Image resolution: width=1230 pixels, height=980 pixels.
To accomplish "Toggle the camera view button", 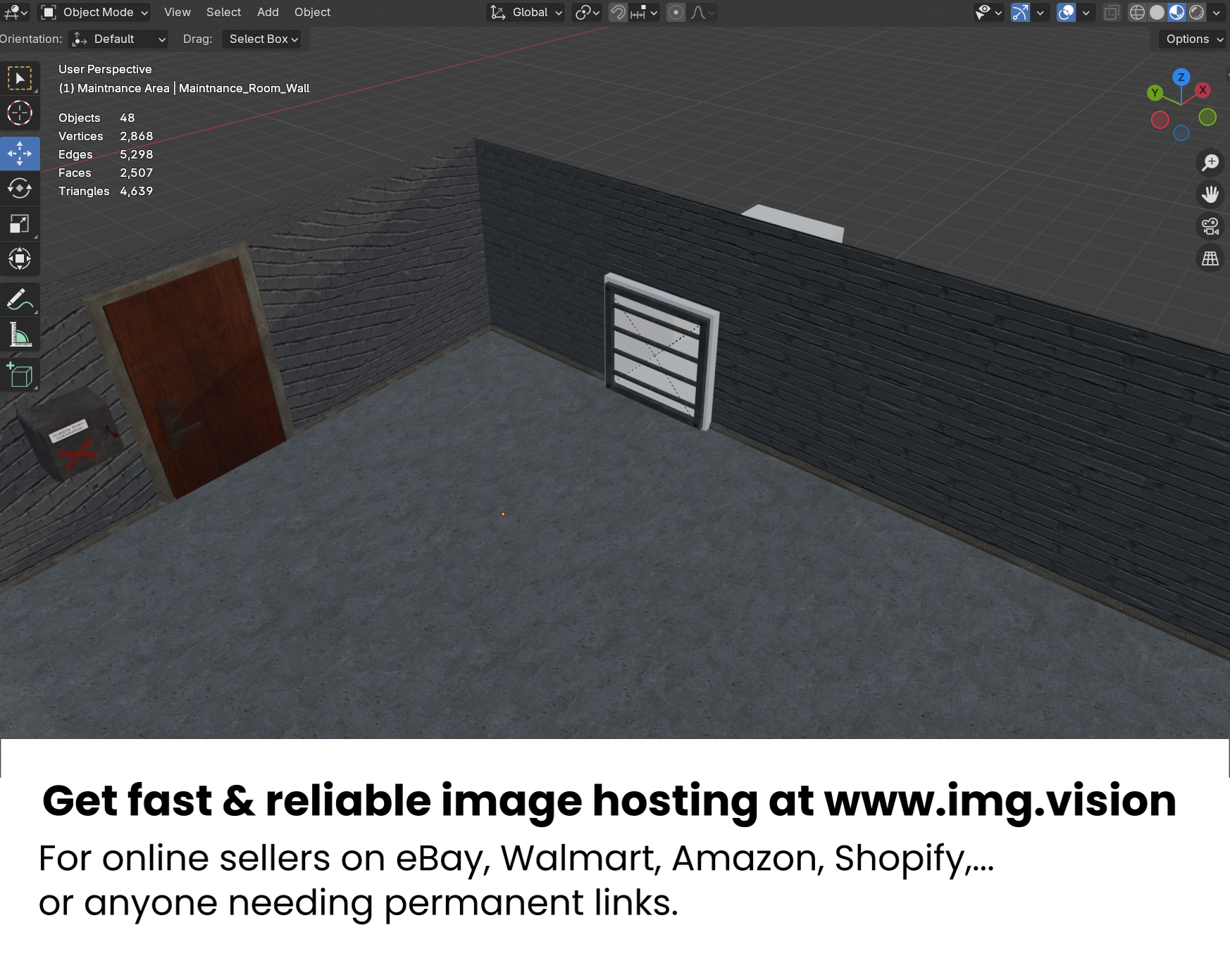I will 1210,227.
